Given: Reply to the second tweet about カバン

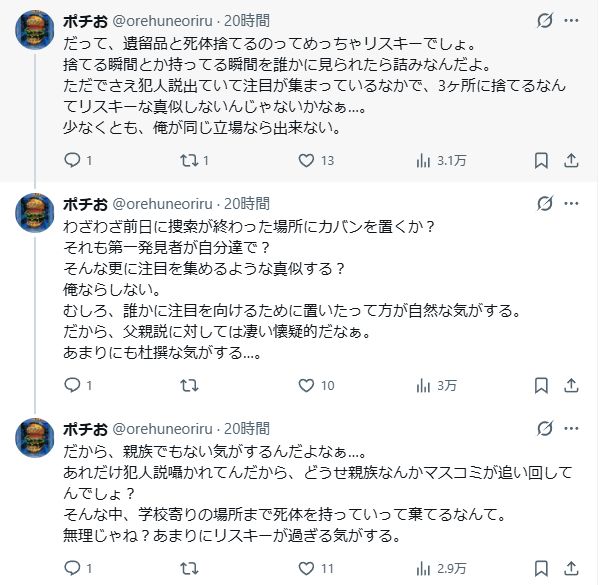Looking at the screenshot, I should (x=72, y=385).
